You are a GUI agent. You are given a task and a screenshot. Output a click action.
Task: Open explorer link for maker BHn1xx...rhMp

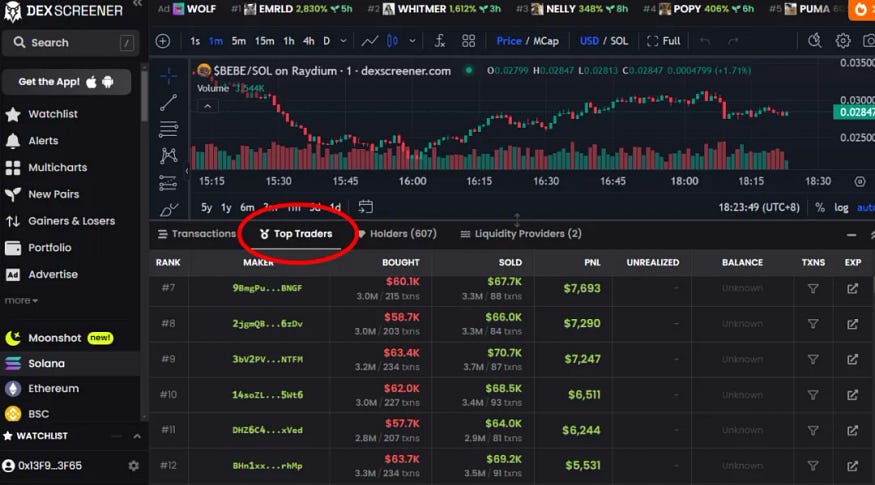(852, 465)
